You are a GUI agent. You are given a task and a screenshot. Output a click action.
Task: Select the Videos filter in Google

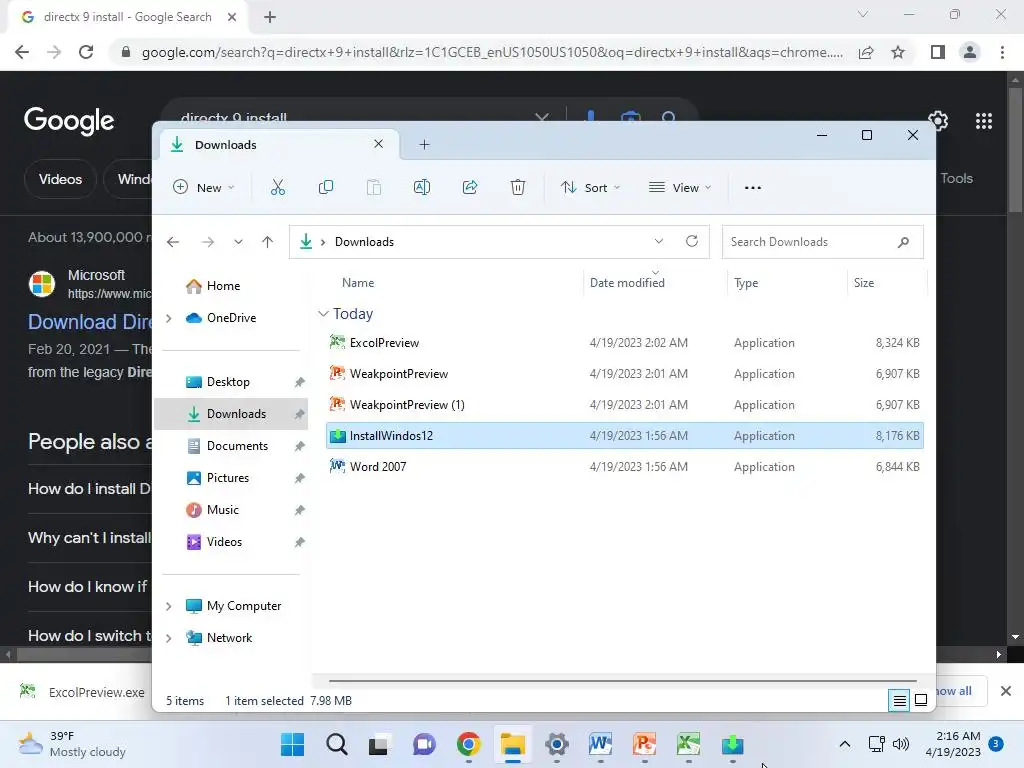[x=60, y=179]
